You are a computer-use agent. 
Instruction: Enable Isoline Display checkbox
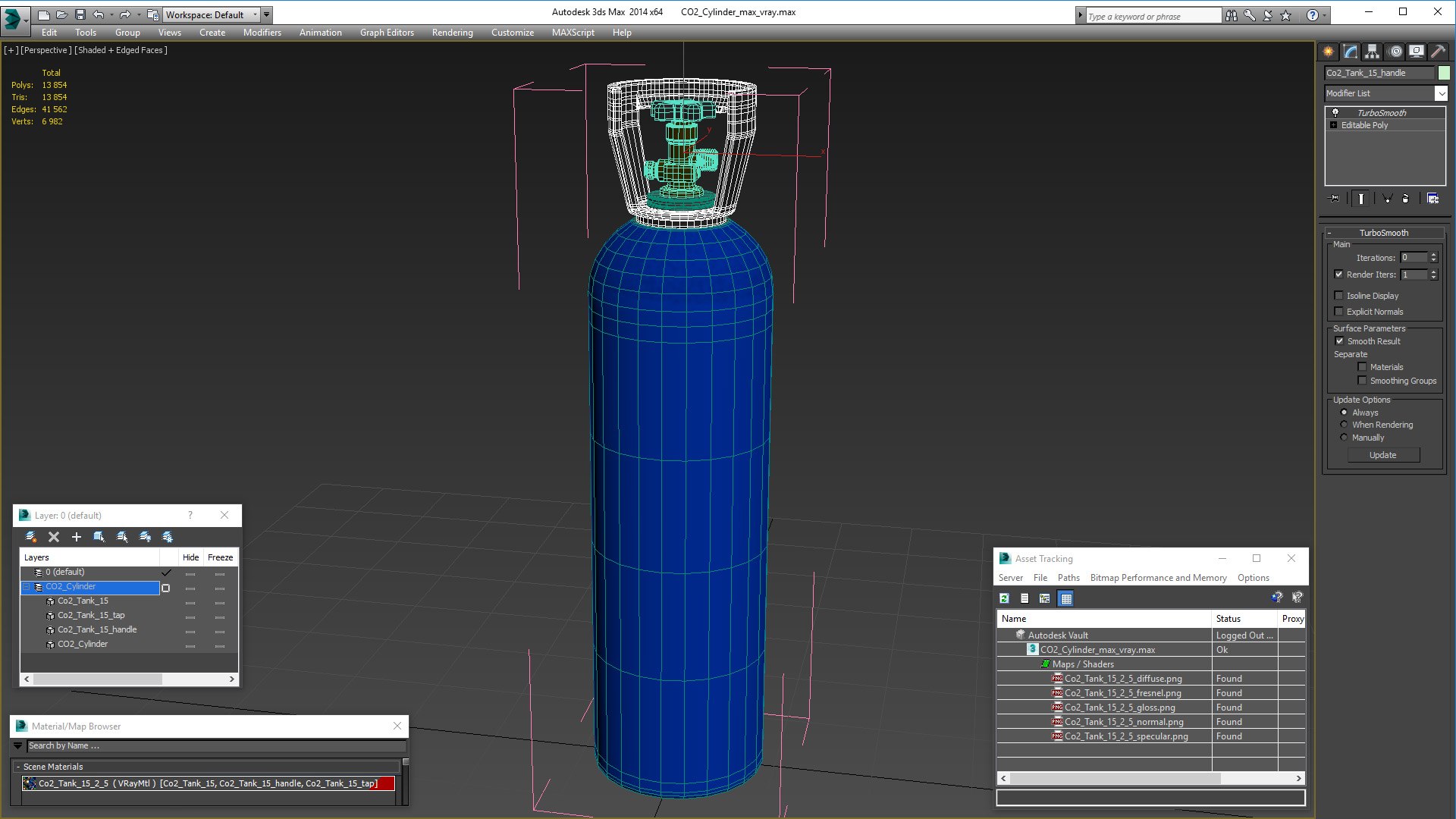[x=1339, y=296]
